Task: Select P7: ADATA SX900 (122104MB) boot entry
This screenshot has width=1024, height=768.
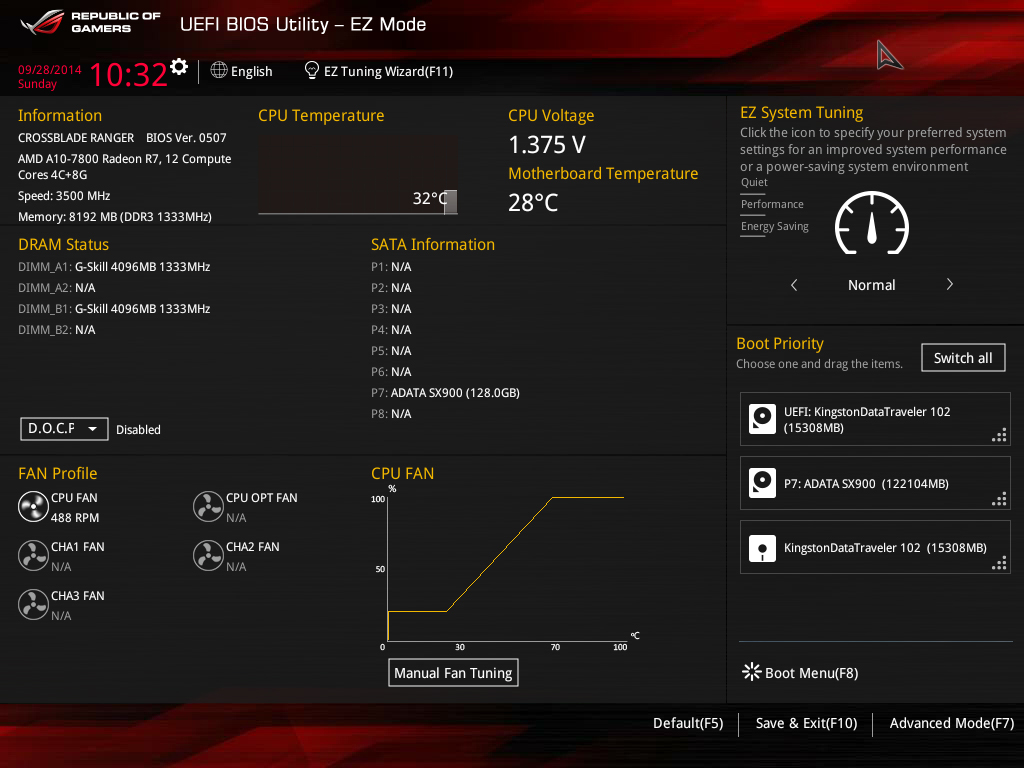Action: click(874, 483)
